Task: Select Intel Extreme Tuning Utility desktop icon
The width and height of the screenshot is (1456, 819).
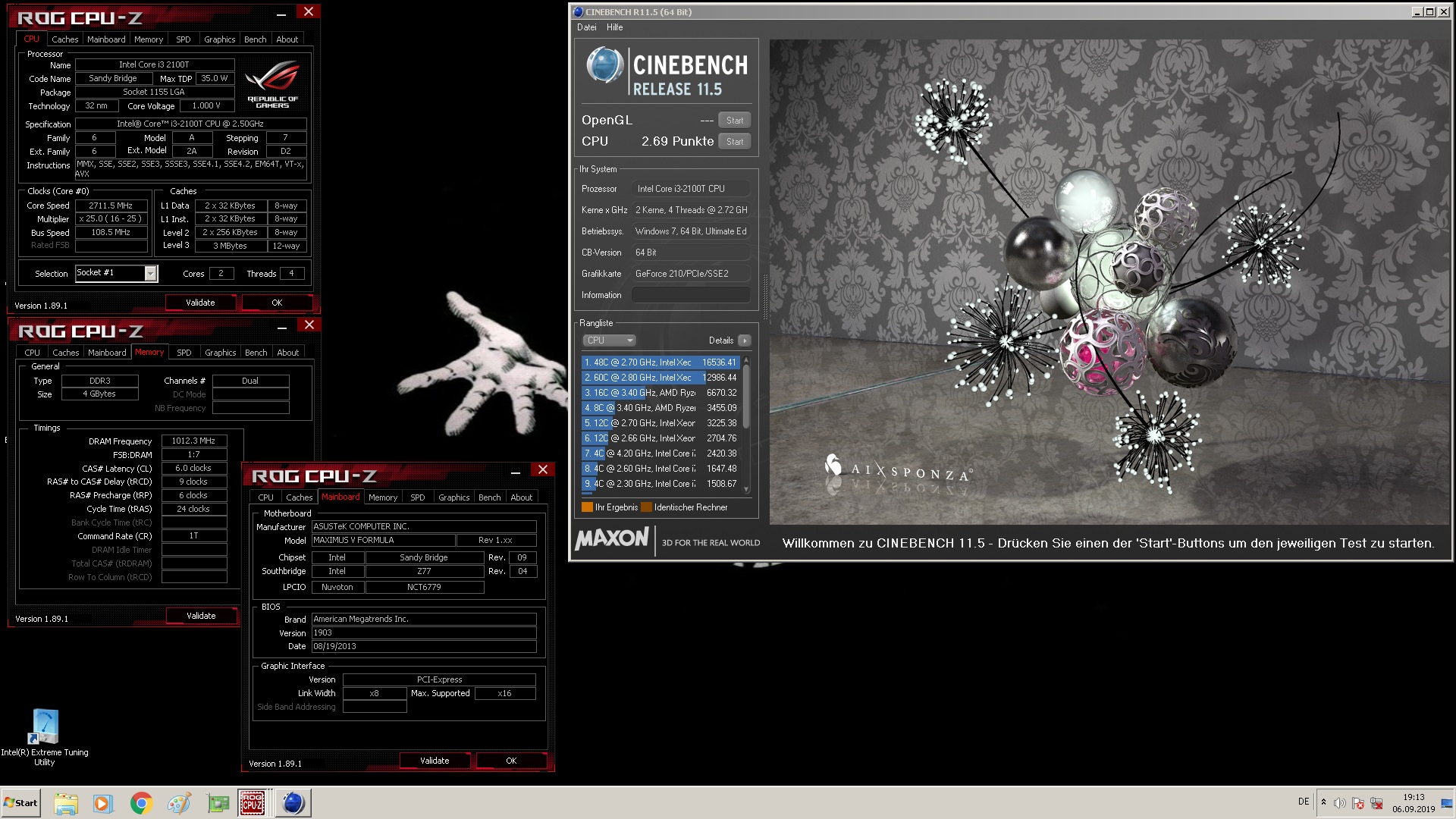Action: [x=45, y=737]
